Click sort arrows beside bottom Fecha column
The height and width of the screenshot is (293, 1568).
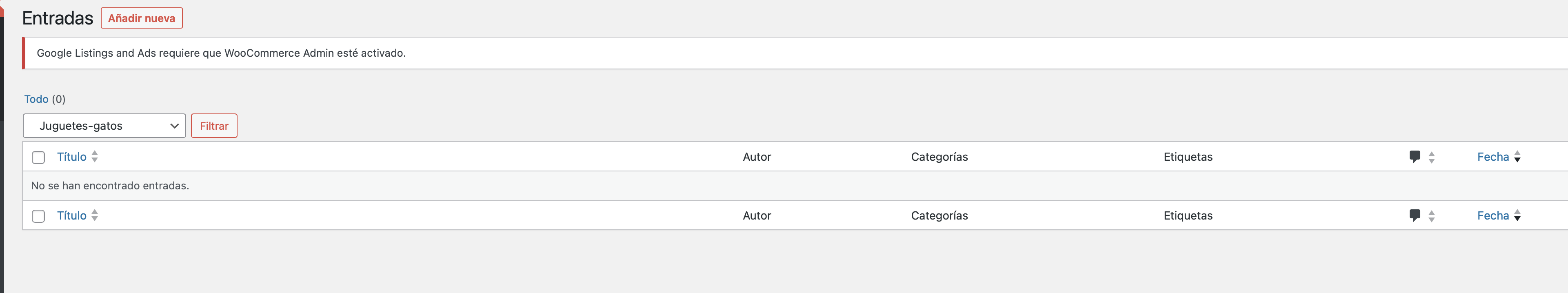pos(1517,215)
